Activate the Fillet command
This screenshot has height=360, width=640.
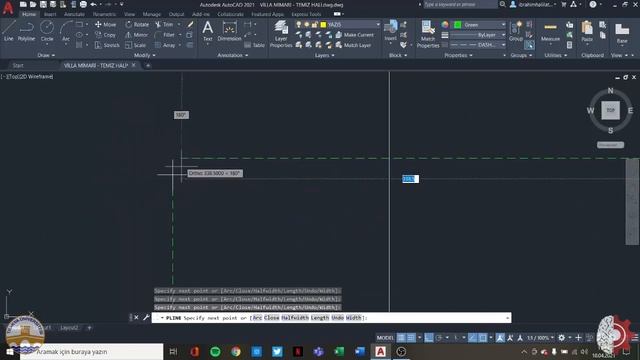tap(164, 35)
